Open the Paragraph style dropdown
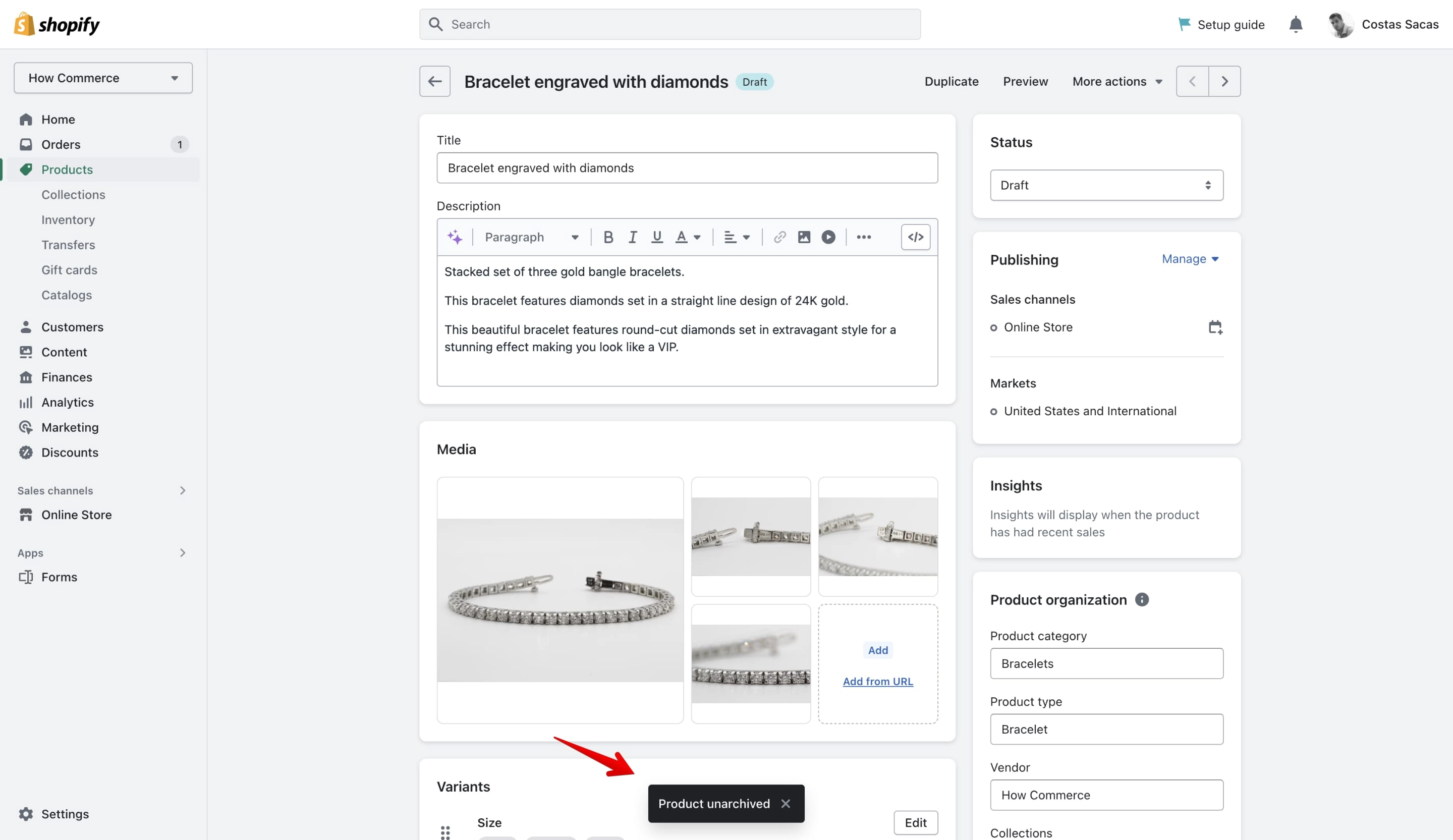 (531, 237)
